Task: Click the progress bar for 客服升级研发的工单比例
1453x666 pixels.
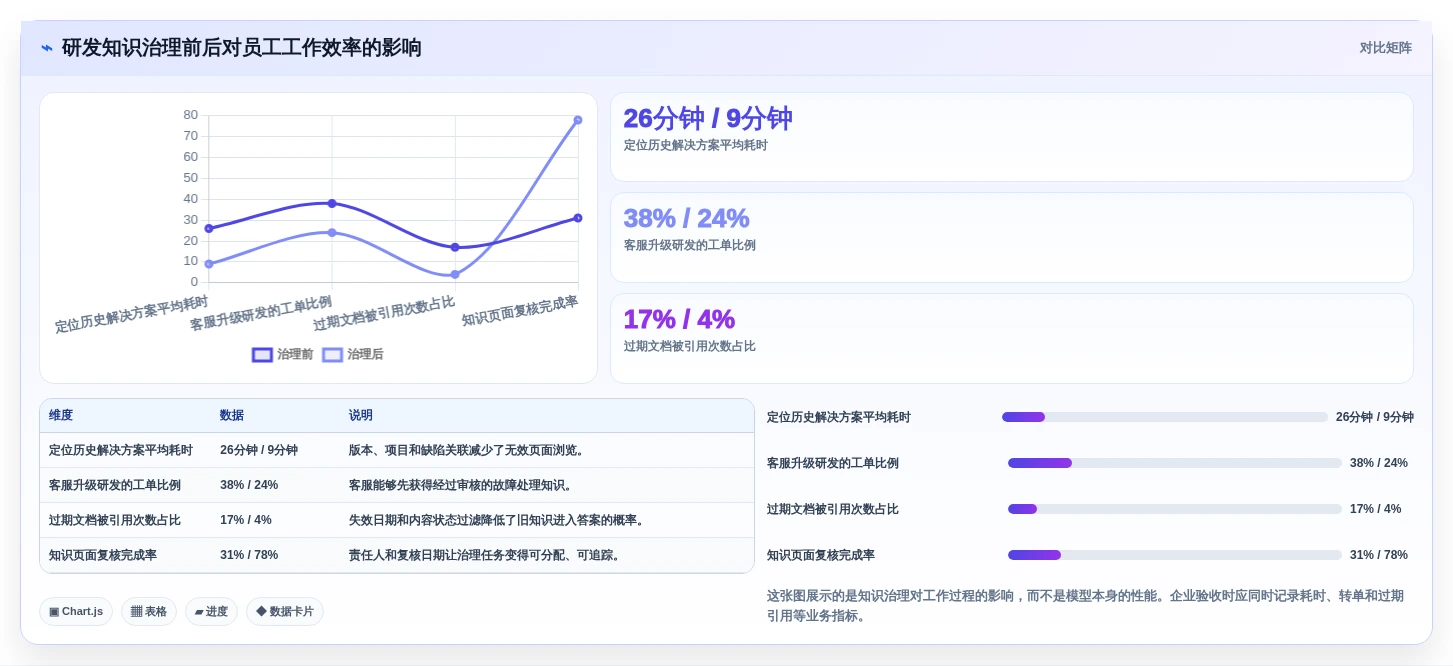Action: point(1175,463)
